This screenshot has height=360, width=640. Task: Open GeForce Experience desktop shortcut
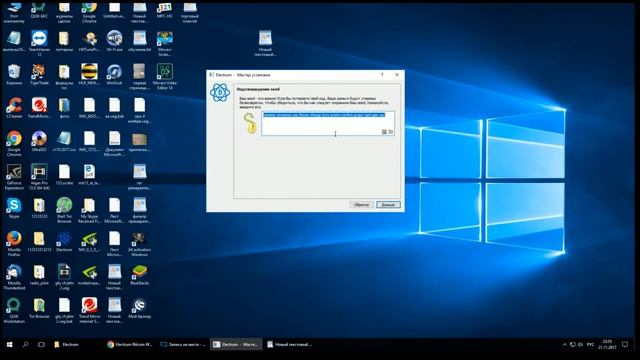point(14,177)
